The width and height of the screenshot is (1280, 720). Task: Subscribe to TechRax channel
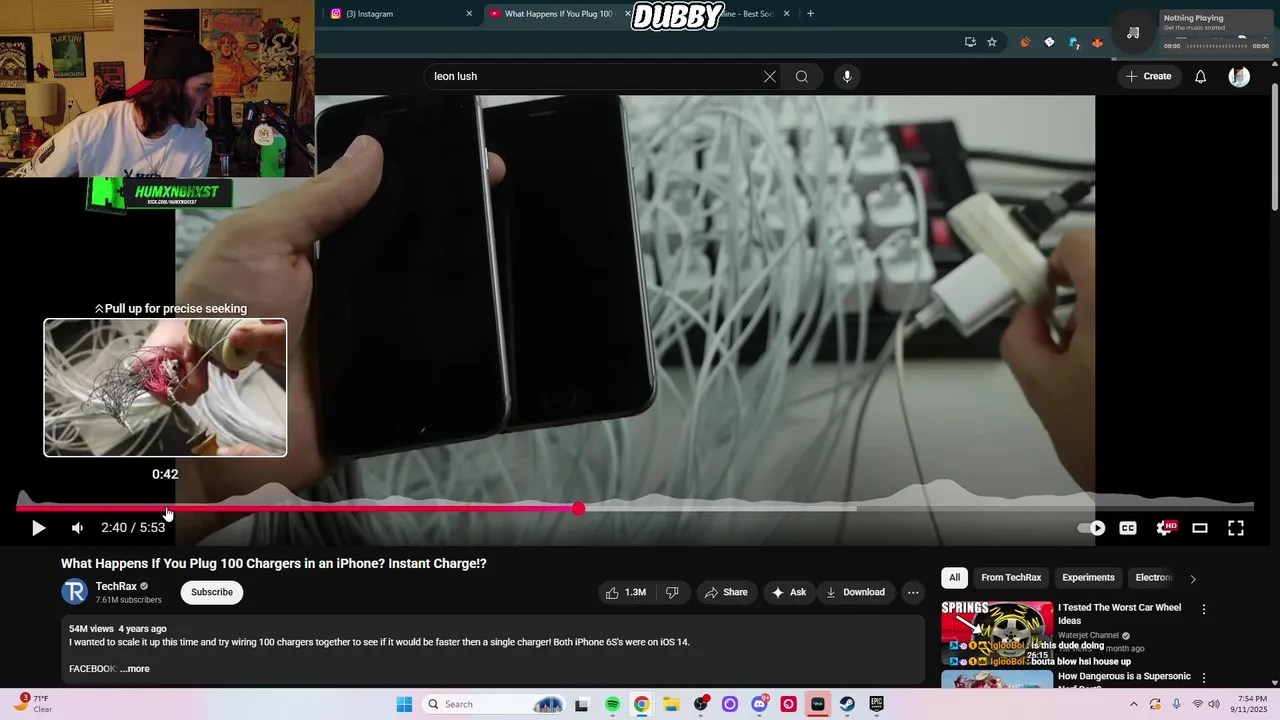[x=212, y=592]
